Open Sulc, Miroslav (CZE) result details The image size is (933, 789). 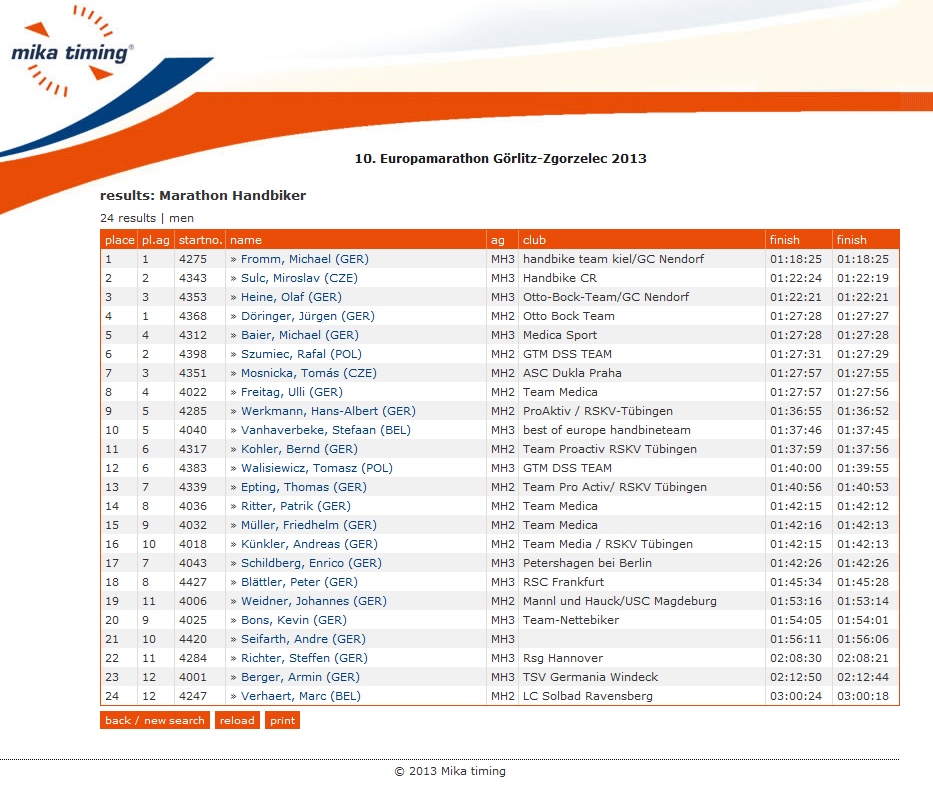point(299,278)
